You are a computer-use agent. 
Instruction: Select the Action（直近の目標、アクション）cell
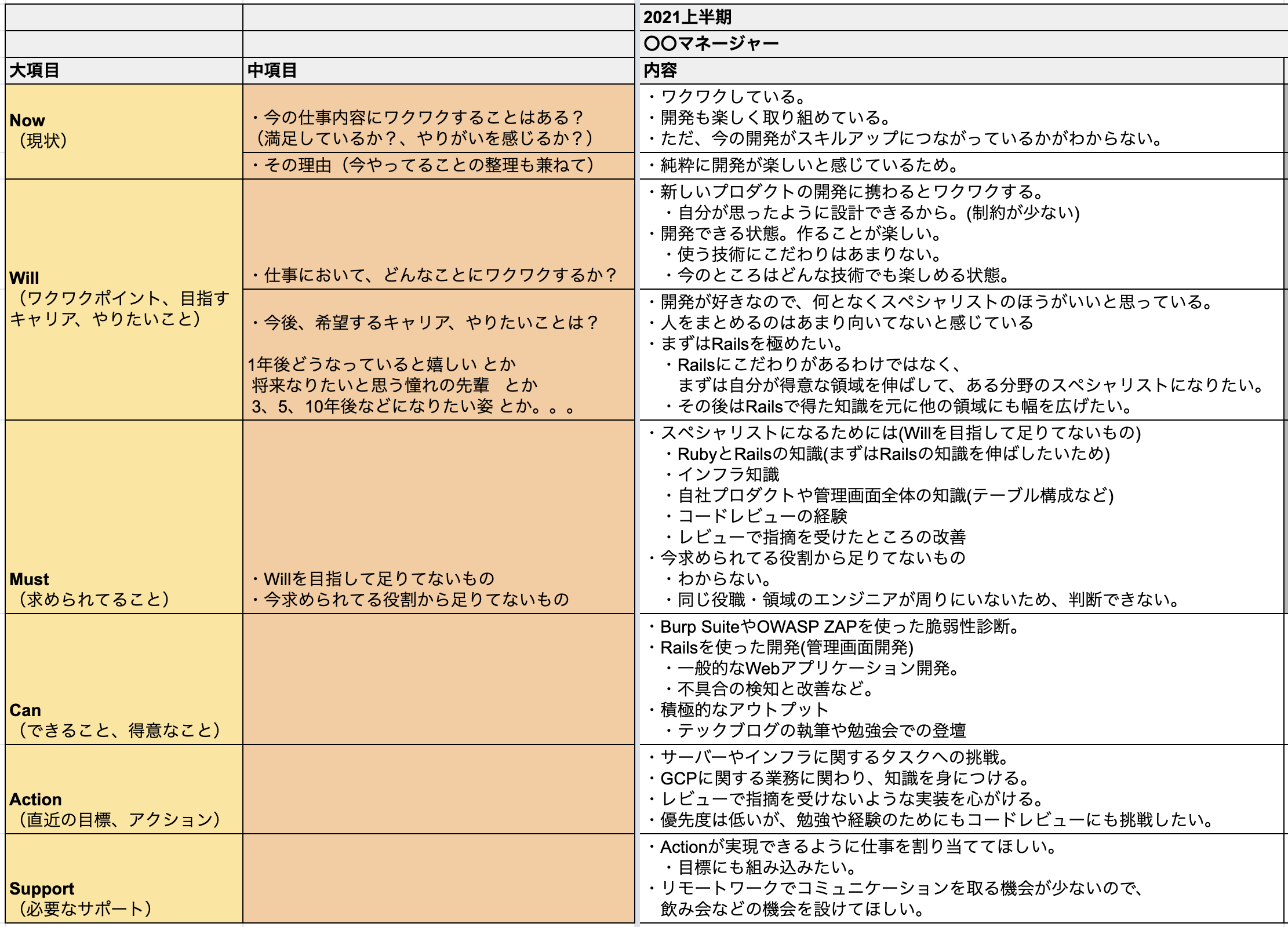123,789
